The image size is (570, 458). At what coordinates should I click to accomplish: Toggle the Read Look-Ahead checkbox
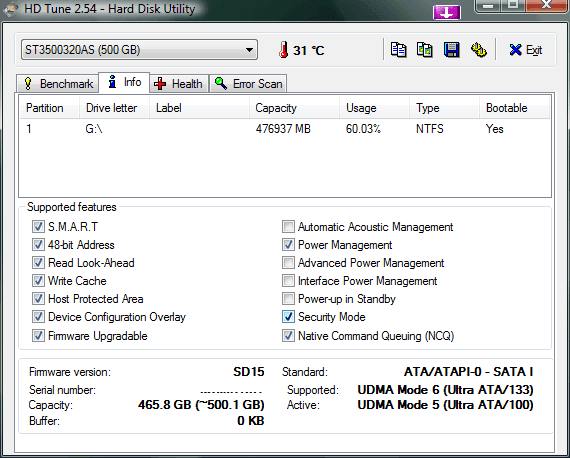38,262
